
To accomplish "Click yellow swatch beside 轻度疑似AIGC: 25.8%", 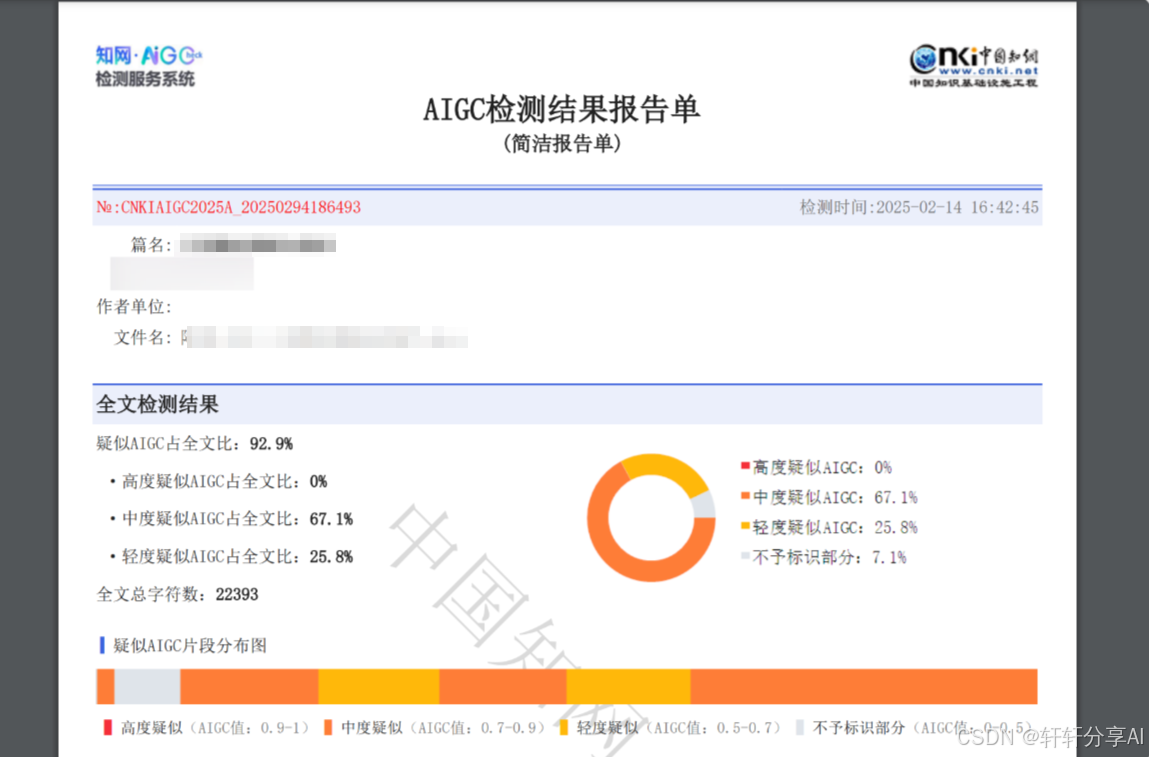I will coord(745,526).
